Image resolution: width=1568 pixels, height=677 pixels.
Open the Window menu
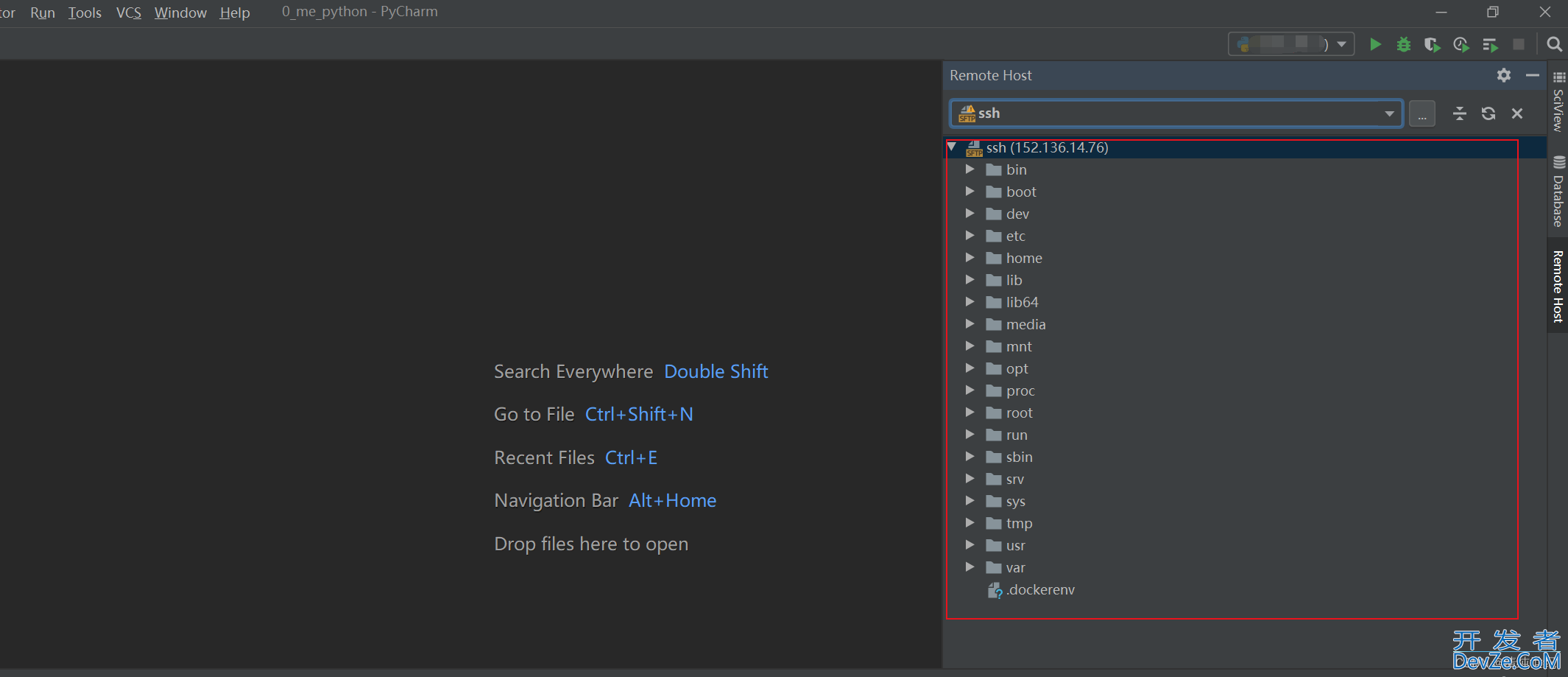180,13
